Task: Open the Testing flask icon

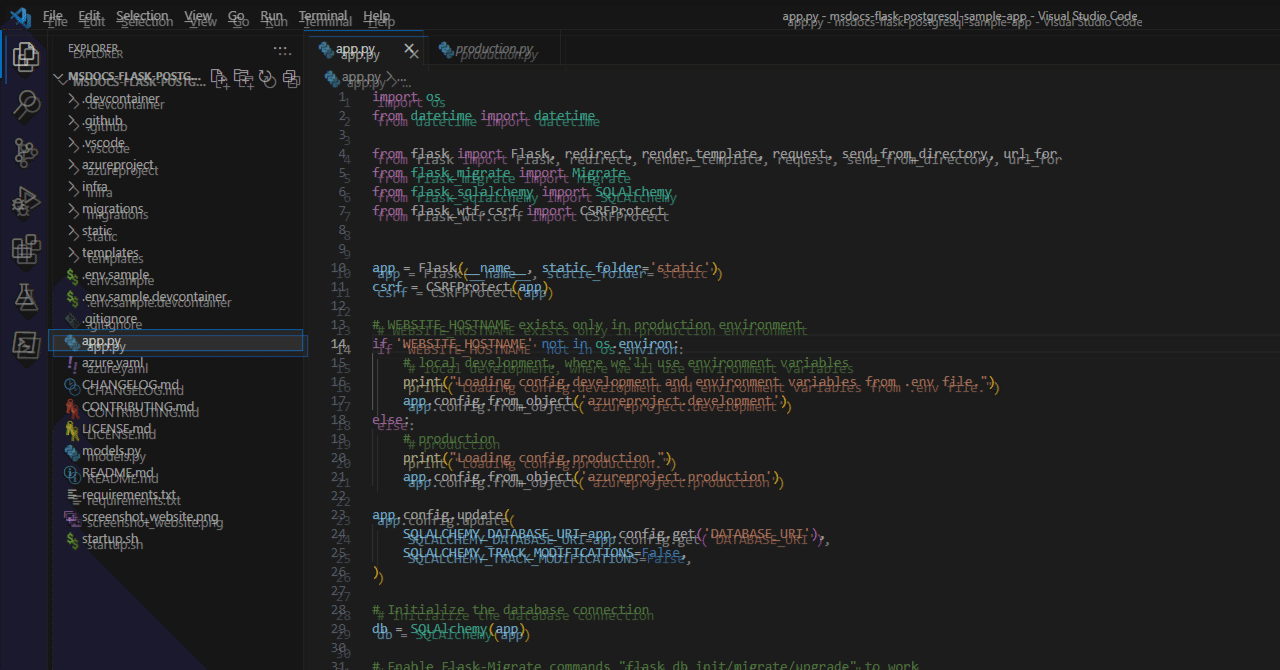Action: [26, 297]
